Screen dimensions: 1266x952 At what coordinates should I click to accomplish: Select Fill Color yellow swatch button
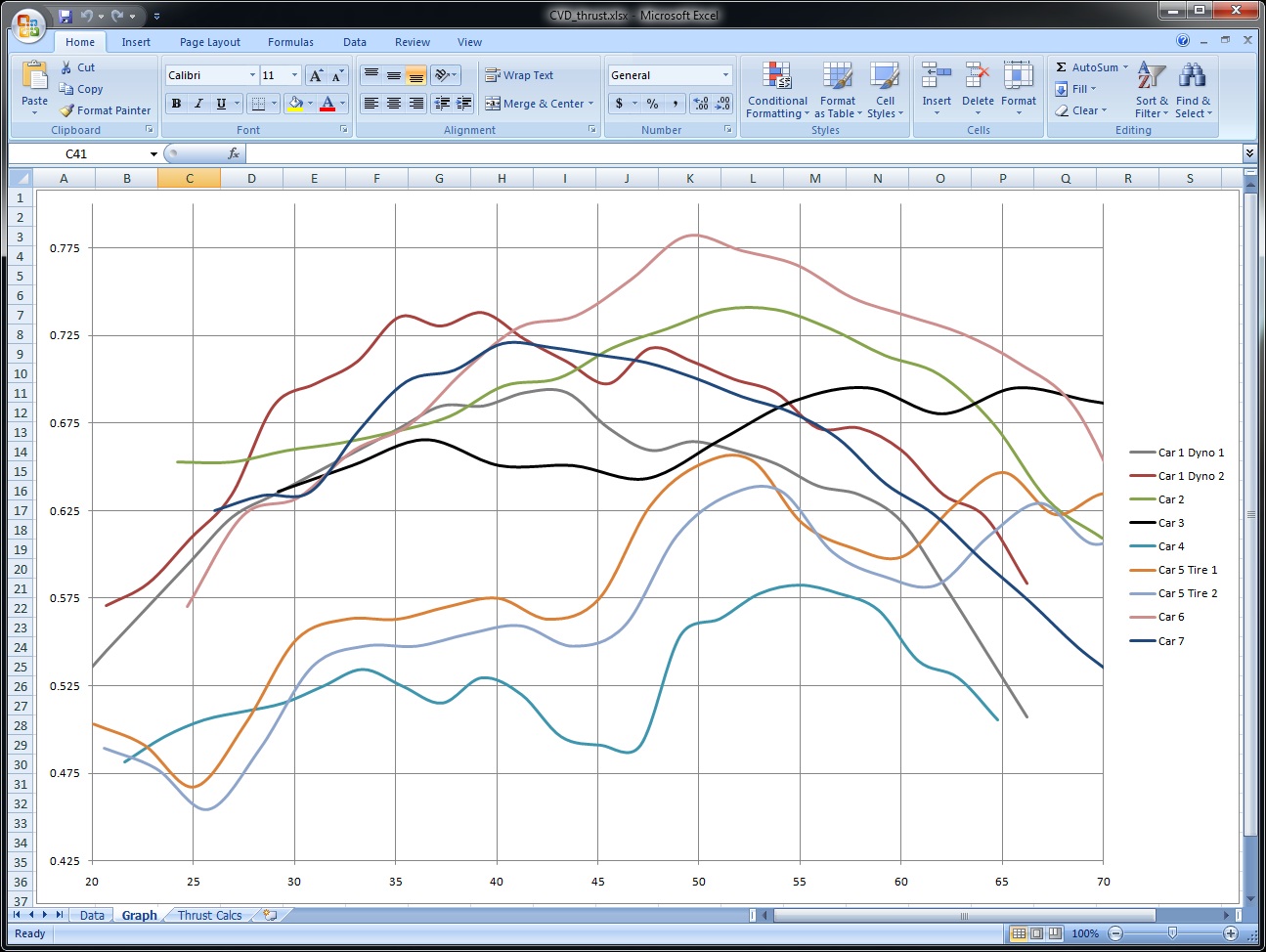pos(295,104)
